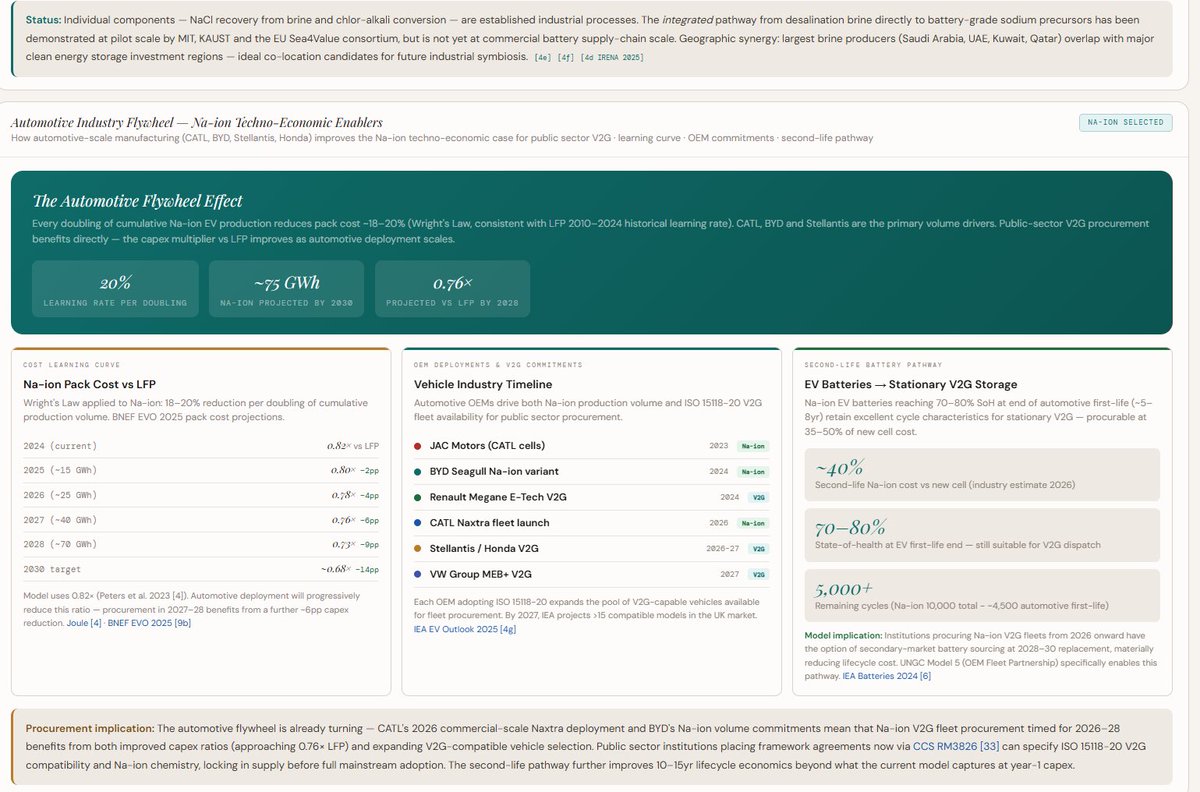Click the Procurement implication: label
The width and height of the screenshot is (1200, 792).
pyautogui.click(x=90, y=728)
